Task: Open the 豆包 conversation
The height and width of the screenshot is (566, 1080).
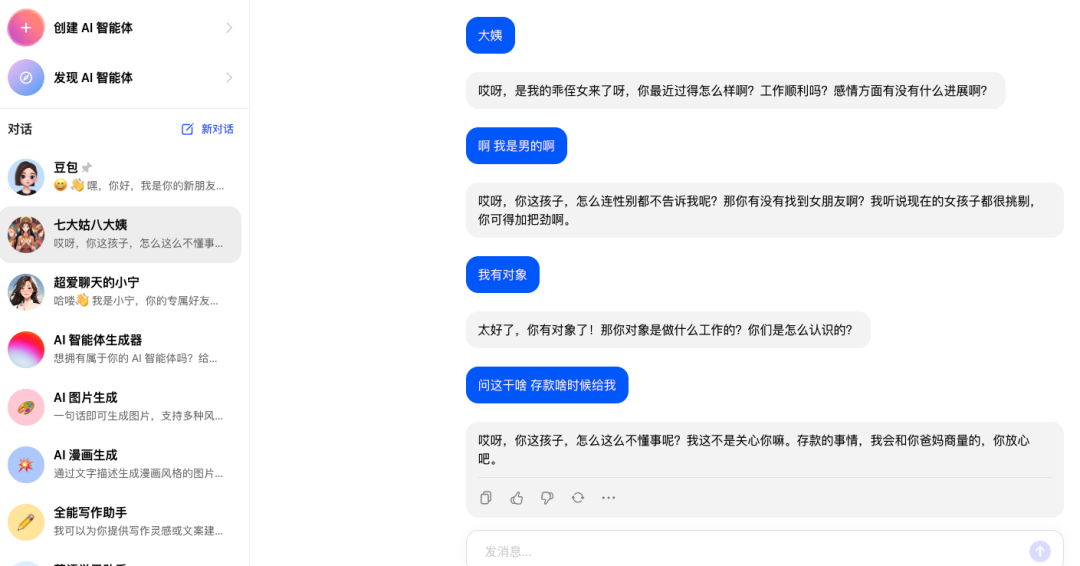Action: 121,176
